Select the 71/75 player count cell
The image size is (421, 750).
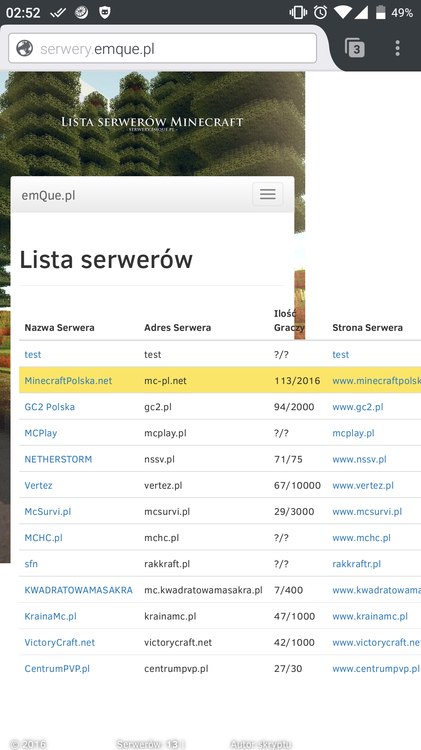[x=288, y=459]
